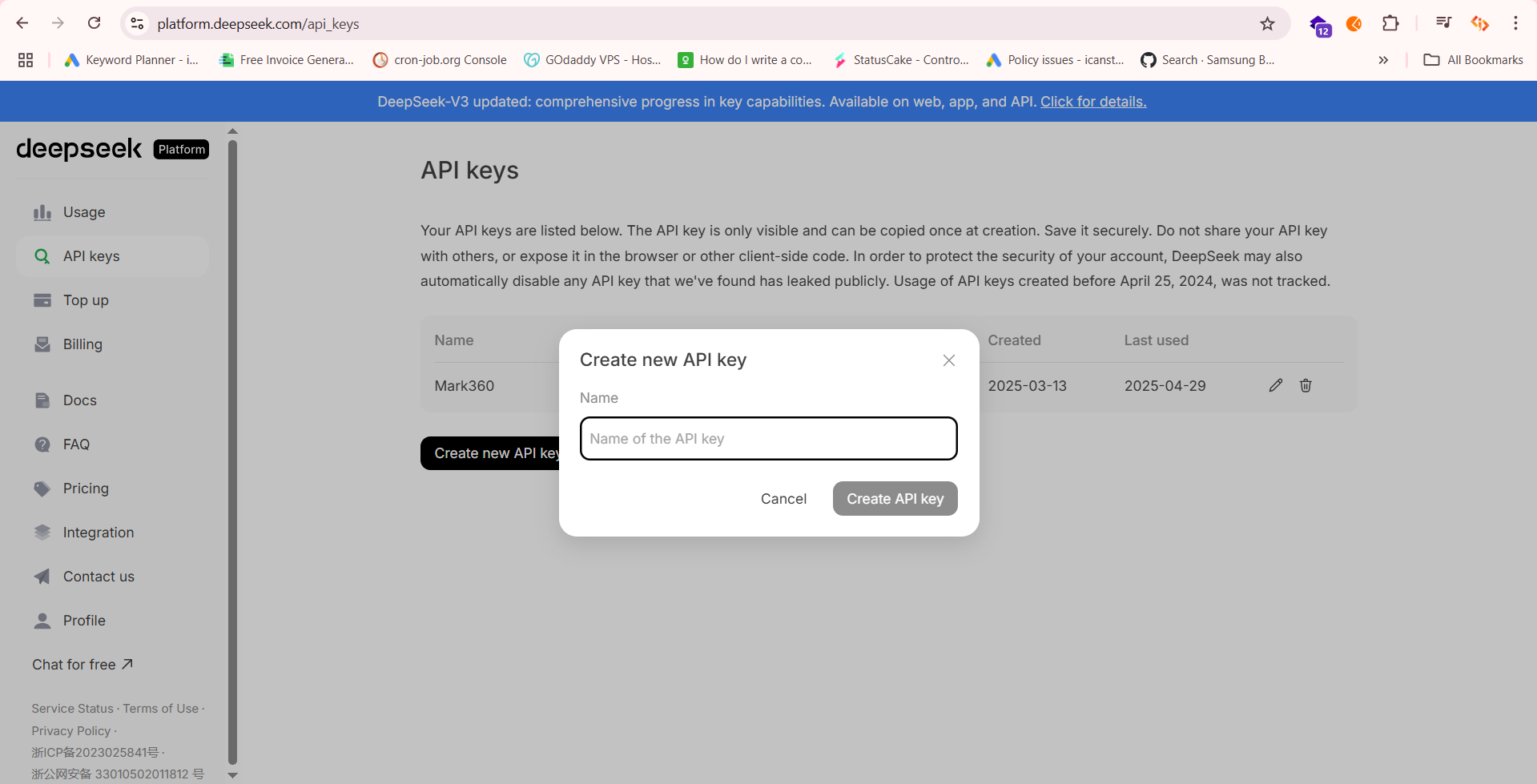
Task: Open 'How do I write a co...' bookmark
Action: 745,60
